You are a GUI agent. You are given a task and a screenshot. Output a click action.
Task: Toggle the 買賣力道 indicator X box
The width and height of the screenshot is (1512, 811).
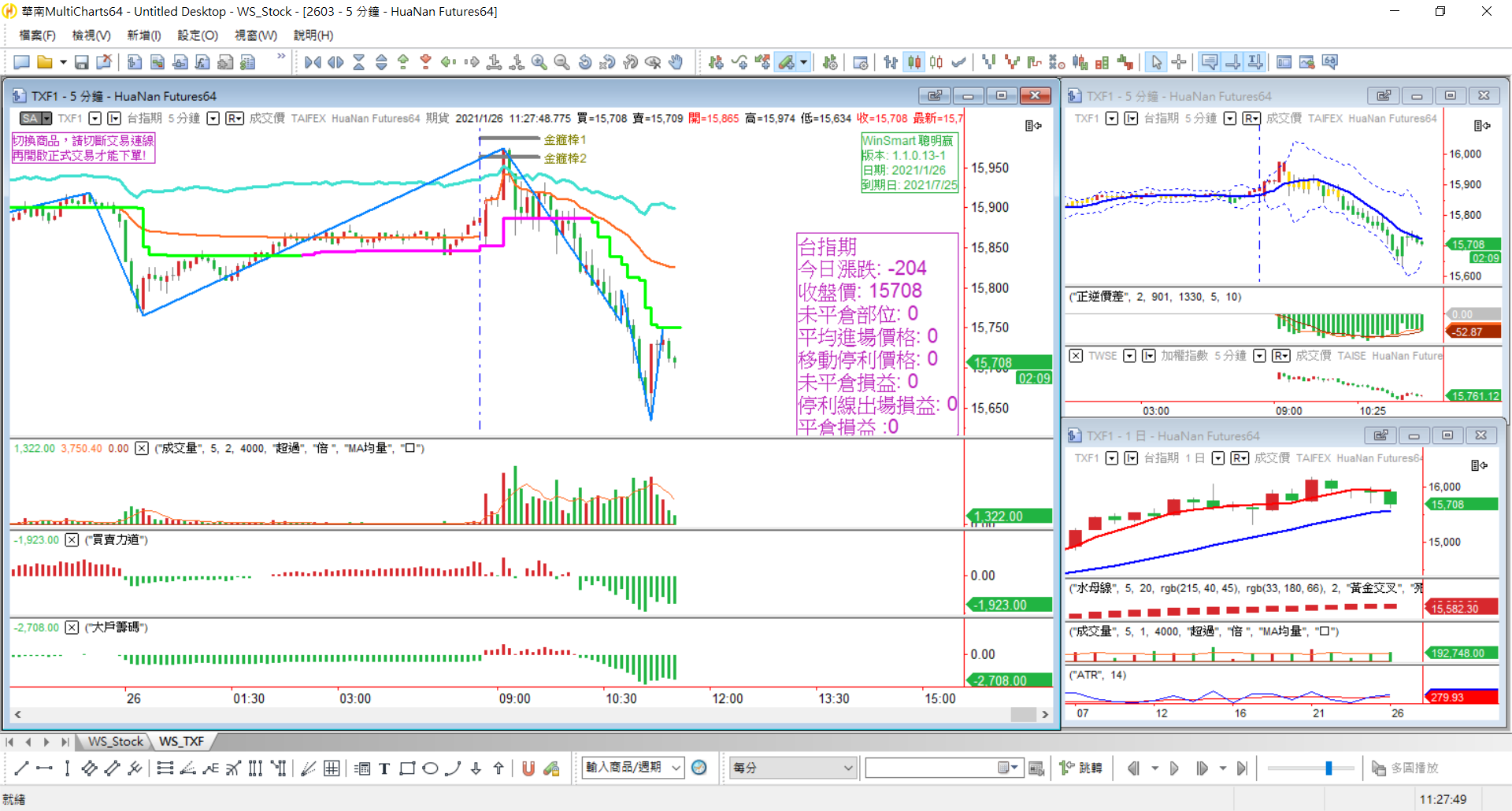coord(72,539)
